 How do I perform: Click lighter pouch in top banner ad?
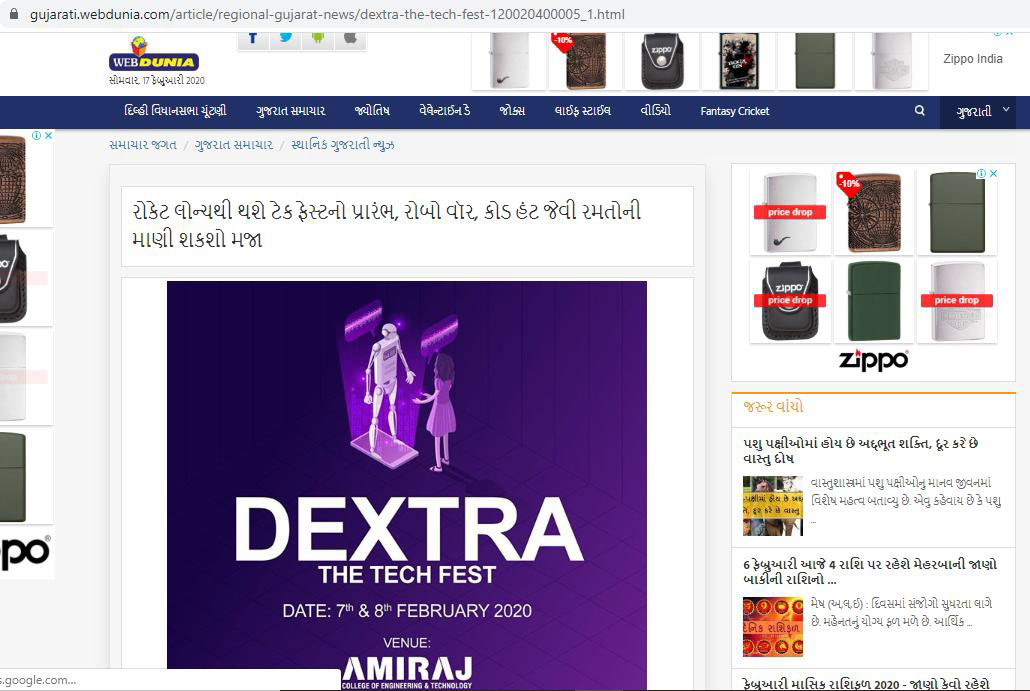coord(661,61)
